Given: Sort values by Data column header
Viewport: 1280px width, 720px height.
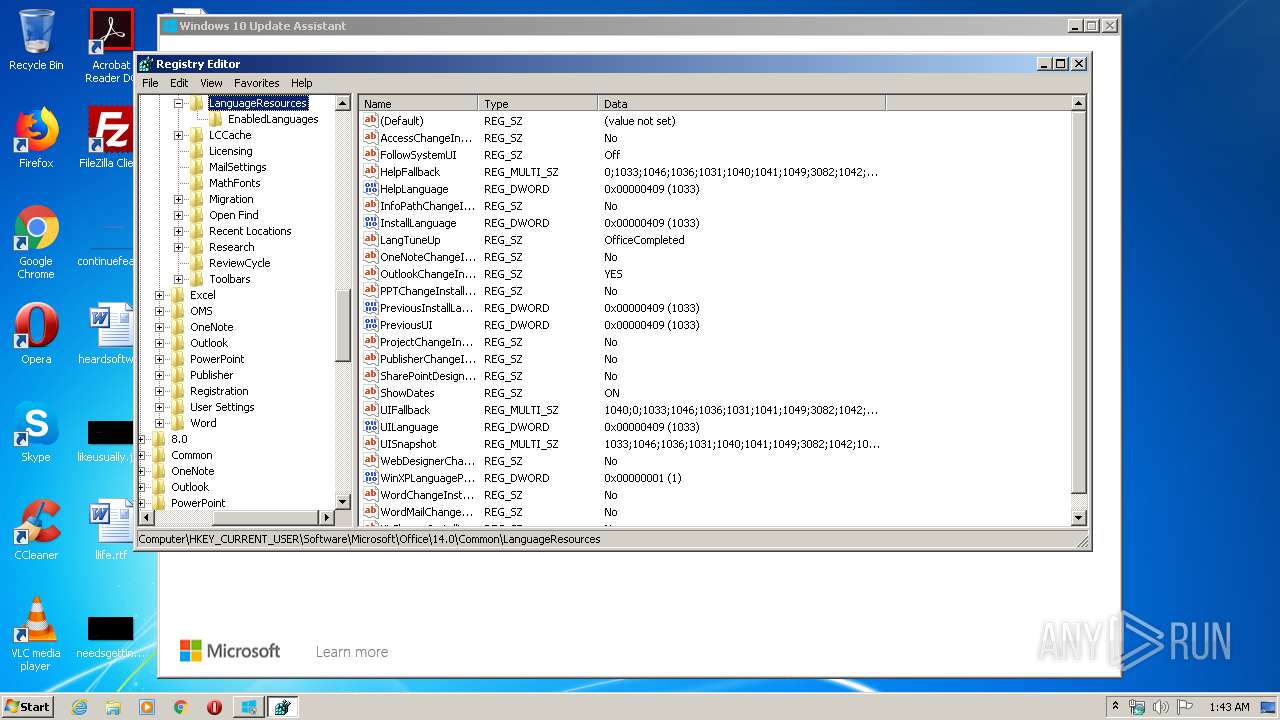Looking at the screenshot, I should pyautogui.click(x=741, y=104).
